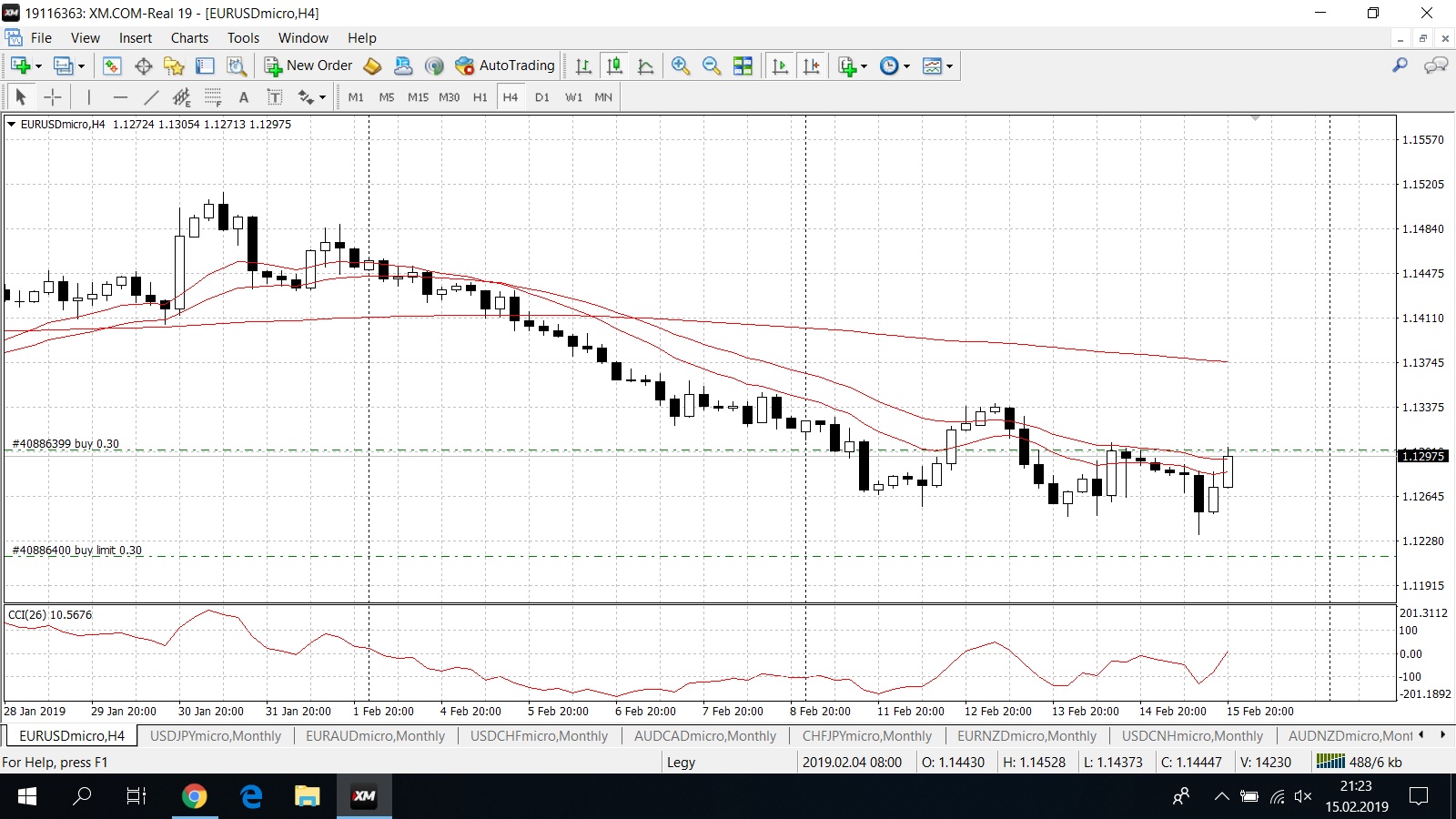Tile chart windows using the grid icon
The image size is (1456, 819).
743,66
